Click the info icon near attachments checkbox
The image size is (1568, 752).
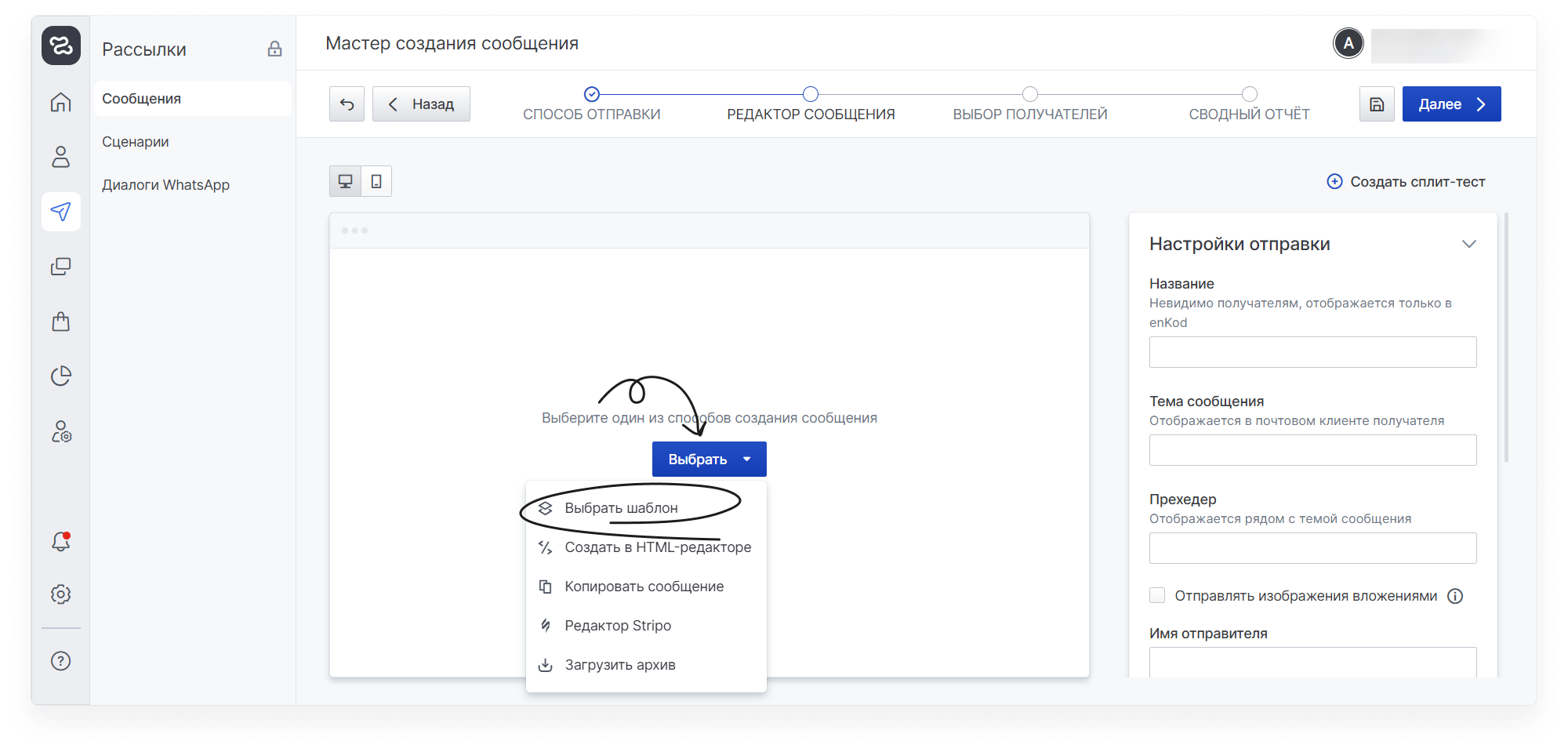point(1455,596)
